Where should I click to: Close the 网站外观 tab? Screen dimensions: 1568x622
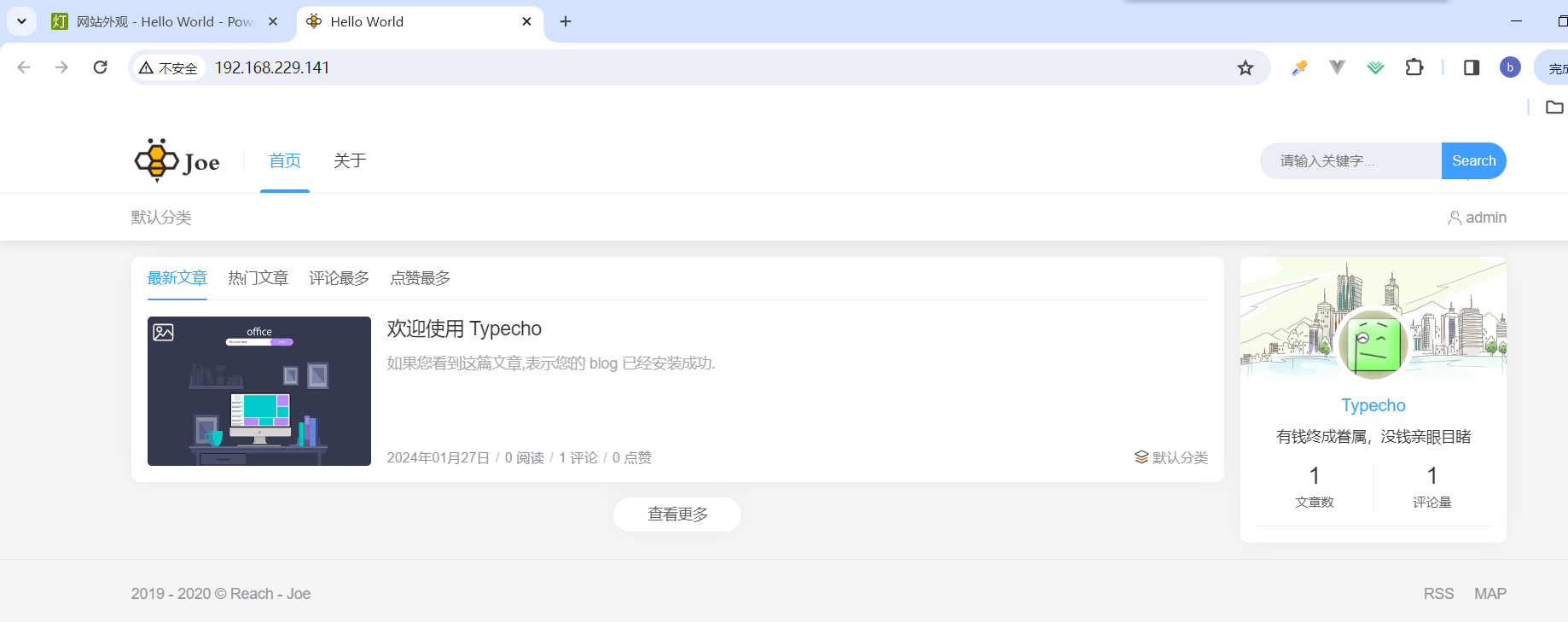pos(273,21)
